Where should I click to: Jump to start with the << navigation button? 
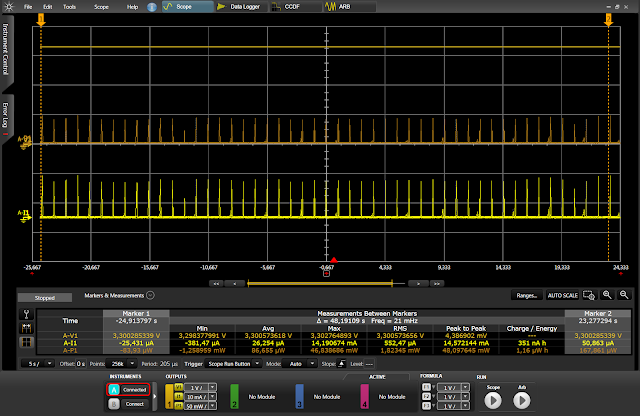216,283
